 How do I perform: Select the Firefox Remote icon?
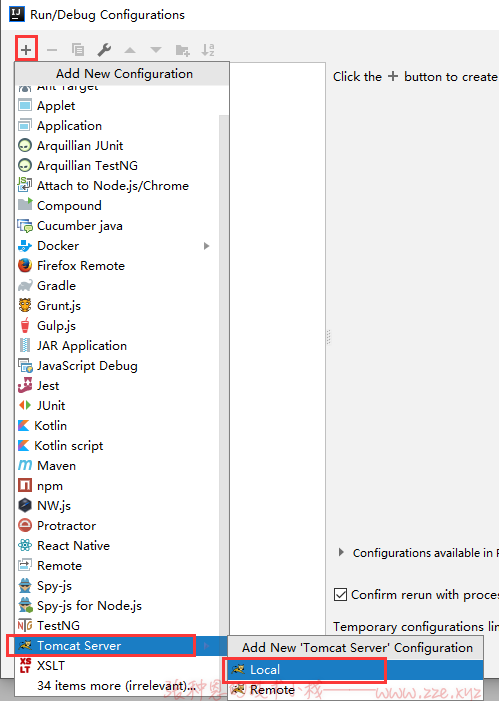(x=25, y=266)
